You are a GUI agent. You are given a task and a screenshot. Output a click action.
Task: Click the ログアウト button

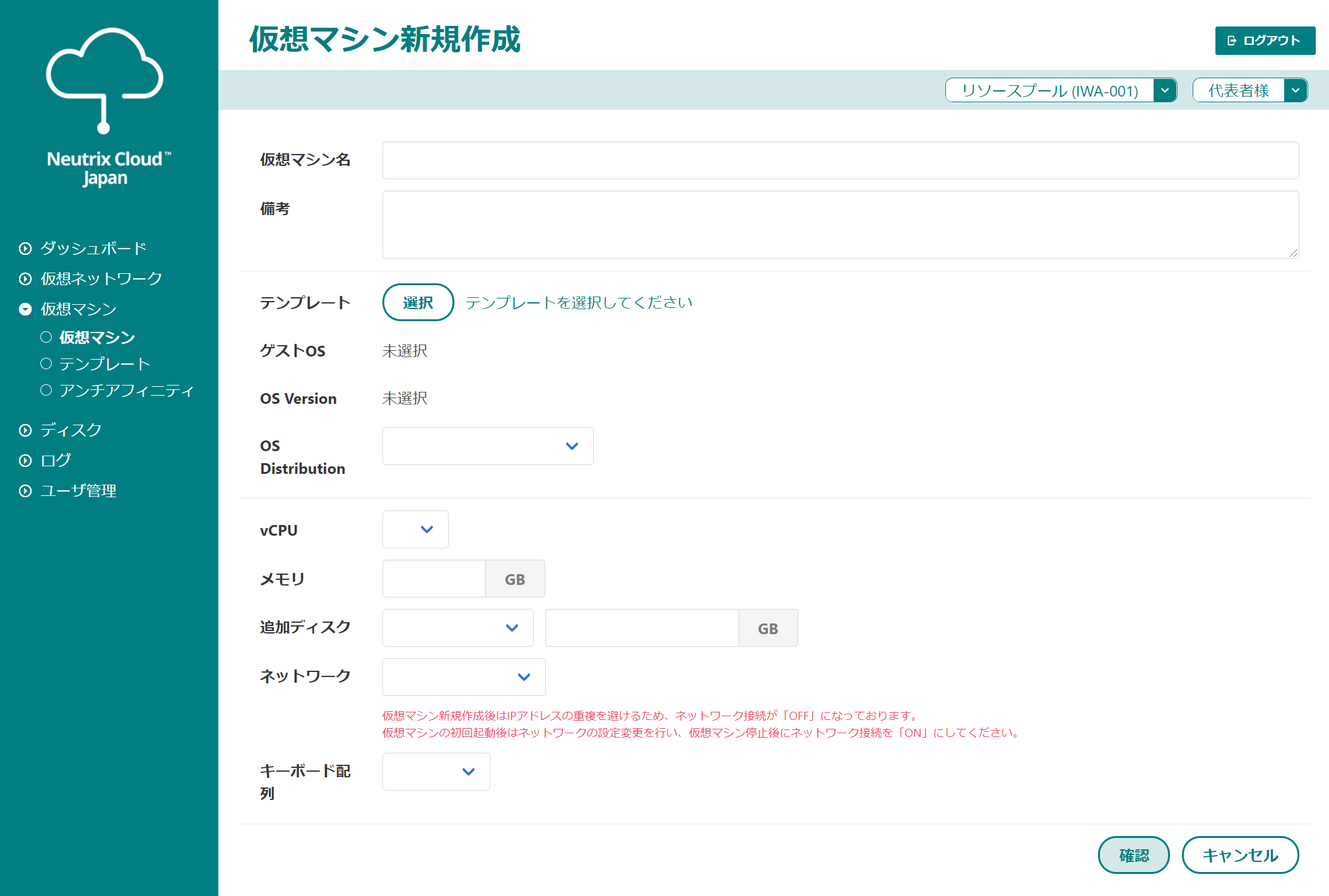point(1265,40)
